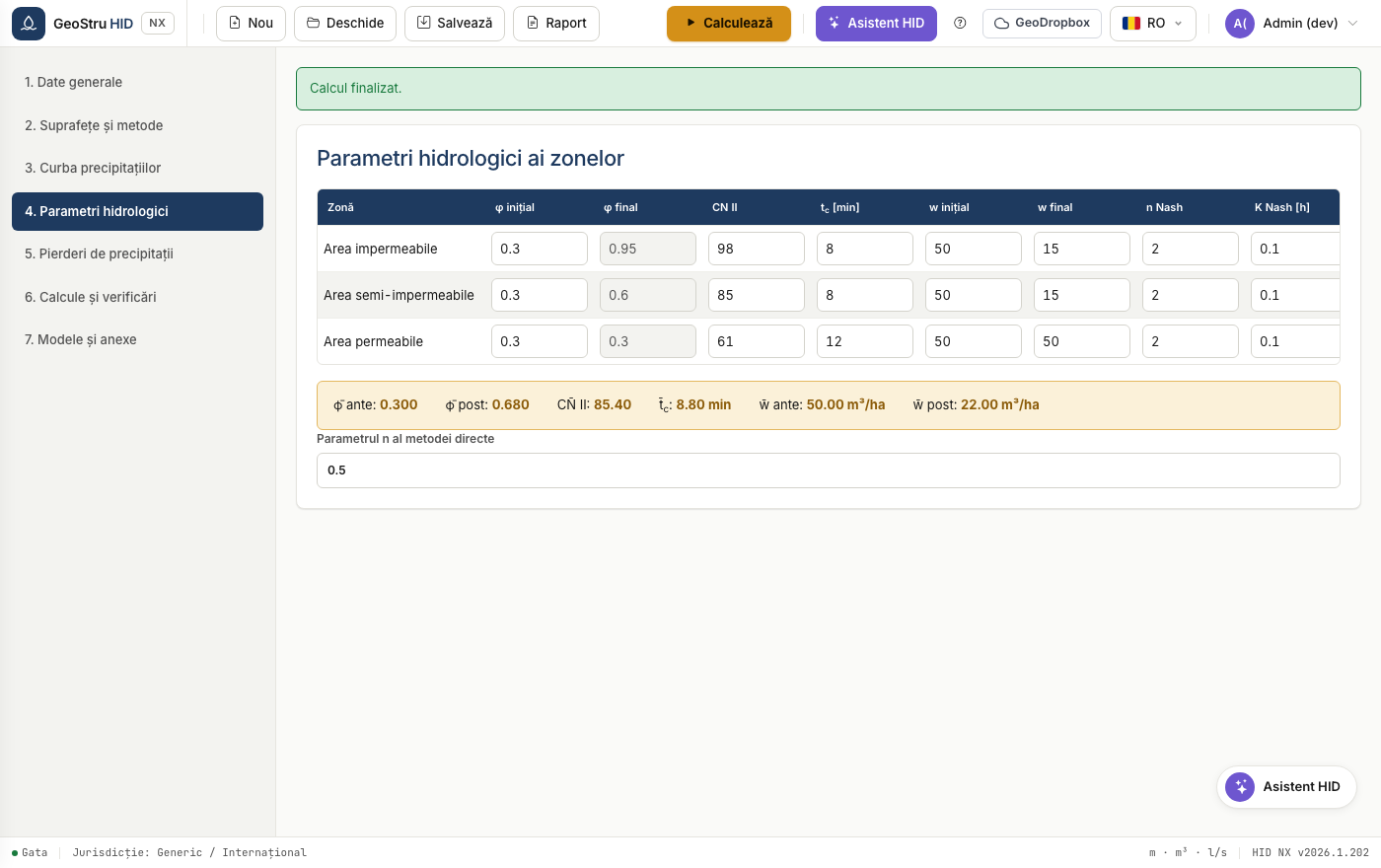Edit n Nash for Area permeabile
This screenshot has width=1381, height=868.
pos(1191,341)
